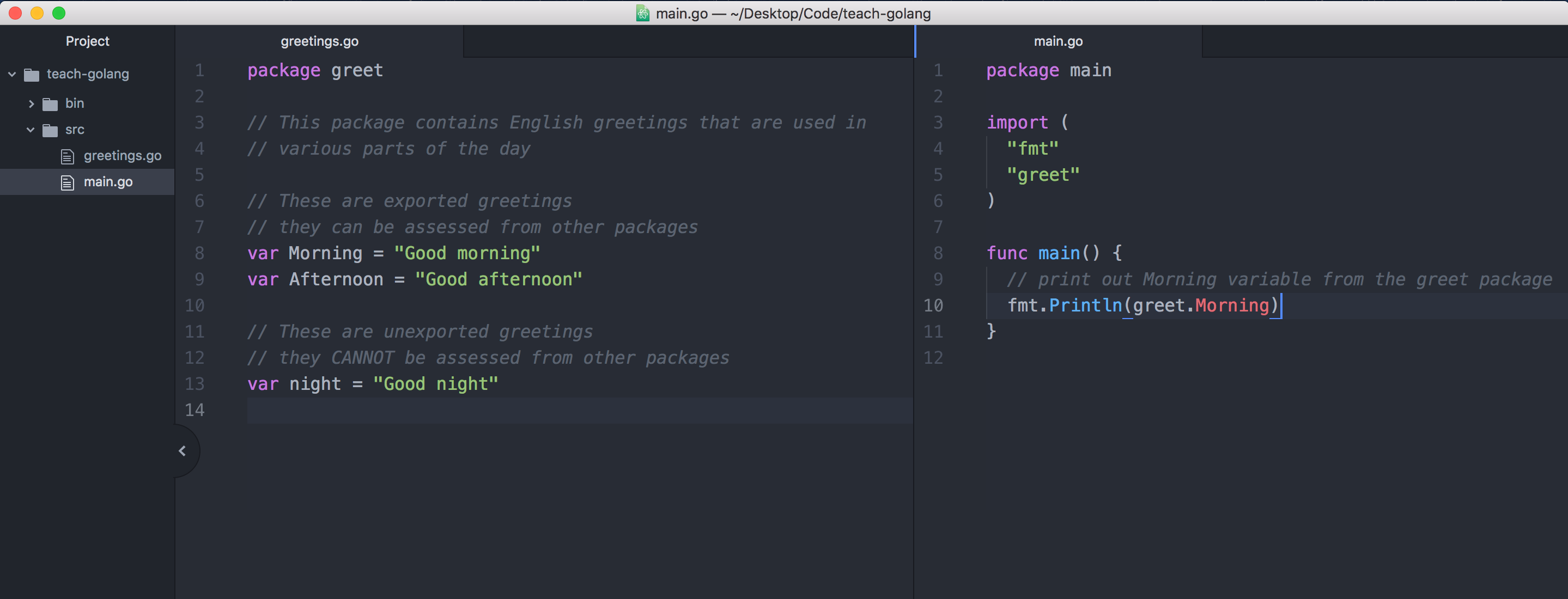Click the bin folder icon
The width and height of the screenshot is (1568, 599).
51,103
